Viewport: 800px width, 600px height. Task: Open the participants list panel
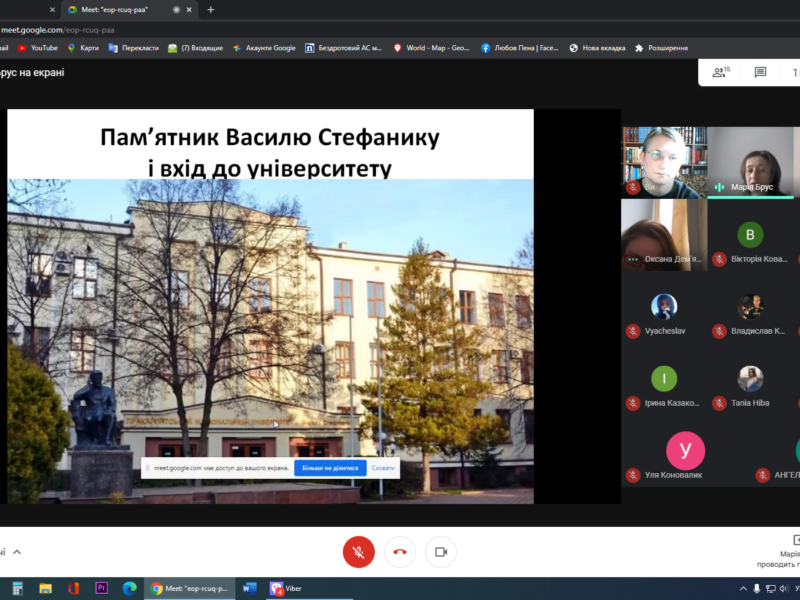click(x=720, y=73)
